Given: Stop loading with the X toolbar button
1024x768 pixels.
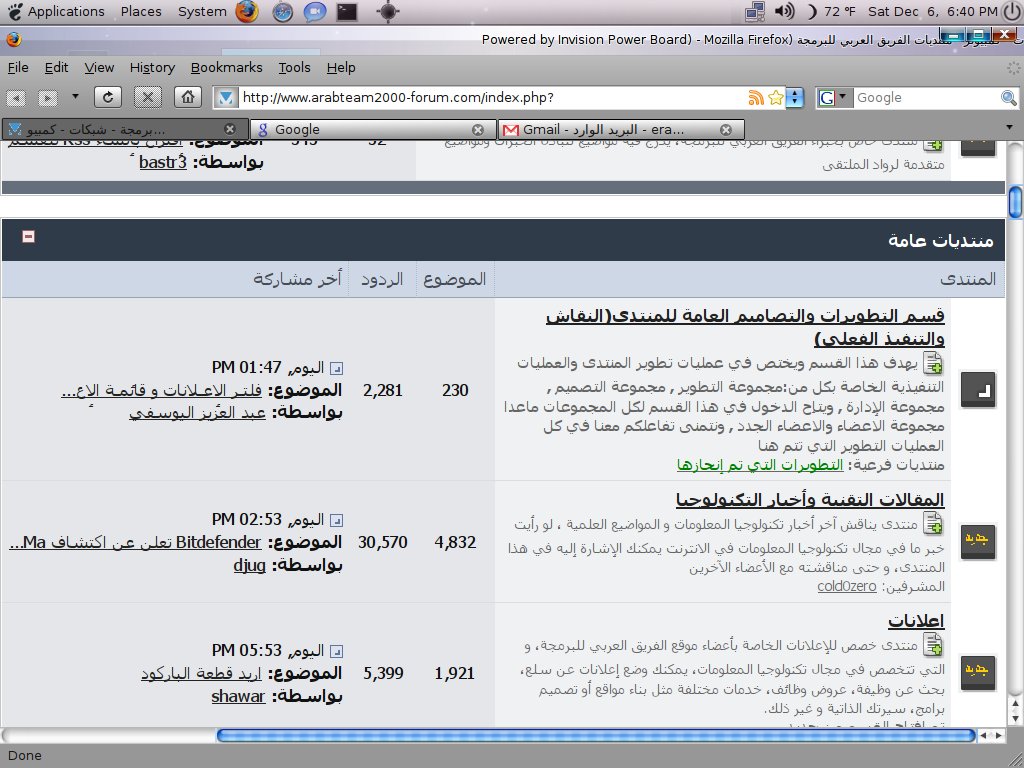Looking at the screenshot, I should 148,97.
